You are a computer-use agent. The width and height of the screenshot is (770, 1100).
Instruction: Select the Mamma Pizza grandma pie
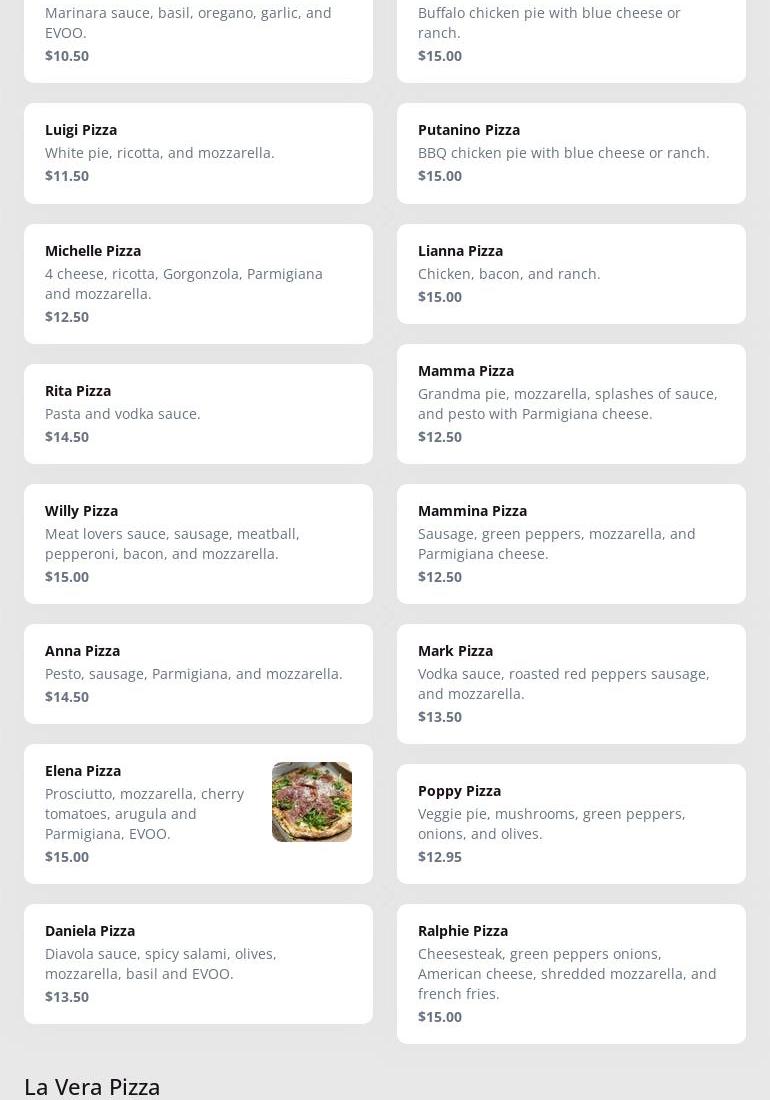571,403
